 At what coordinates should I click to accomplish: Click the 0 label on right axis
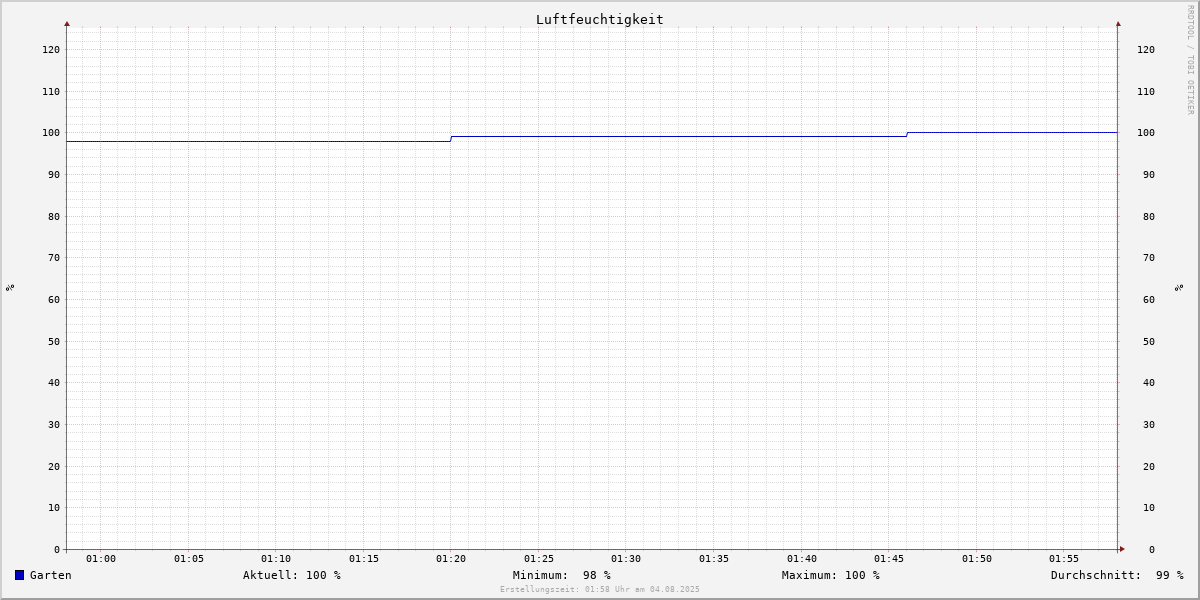1152,550
